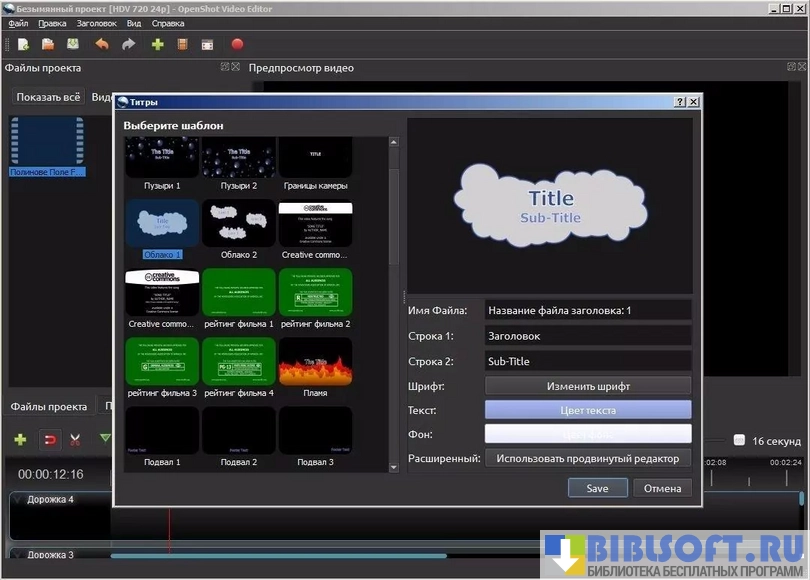Click the Redo arrow icon
810x580 pixels.
pyautogui.click(x=128, y=44)
